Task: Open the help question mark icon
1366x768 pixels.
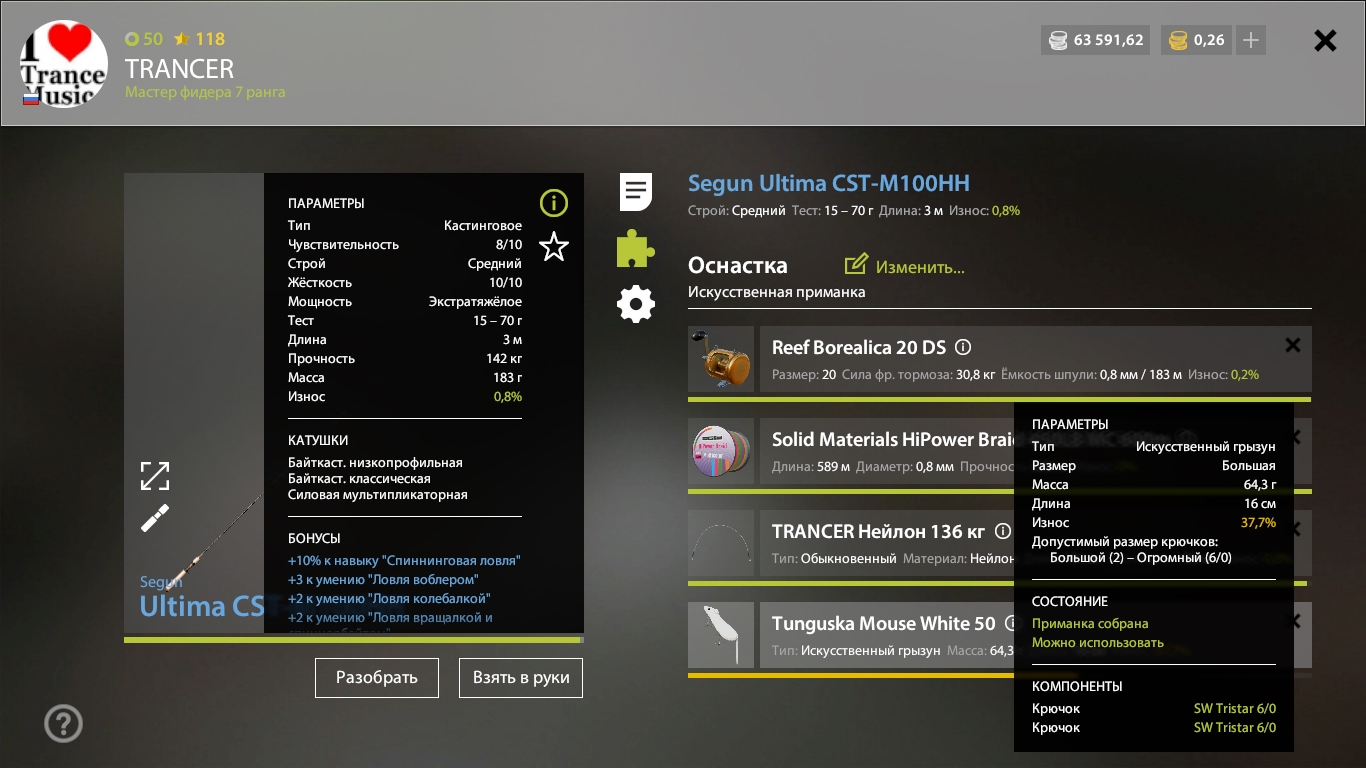Action: [64, 723]
